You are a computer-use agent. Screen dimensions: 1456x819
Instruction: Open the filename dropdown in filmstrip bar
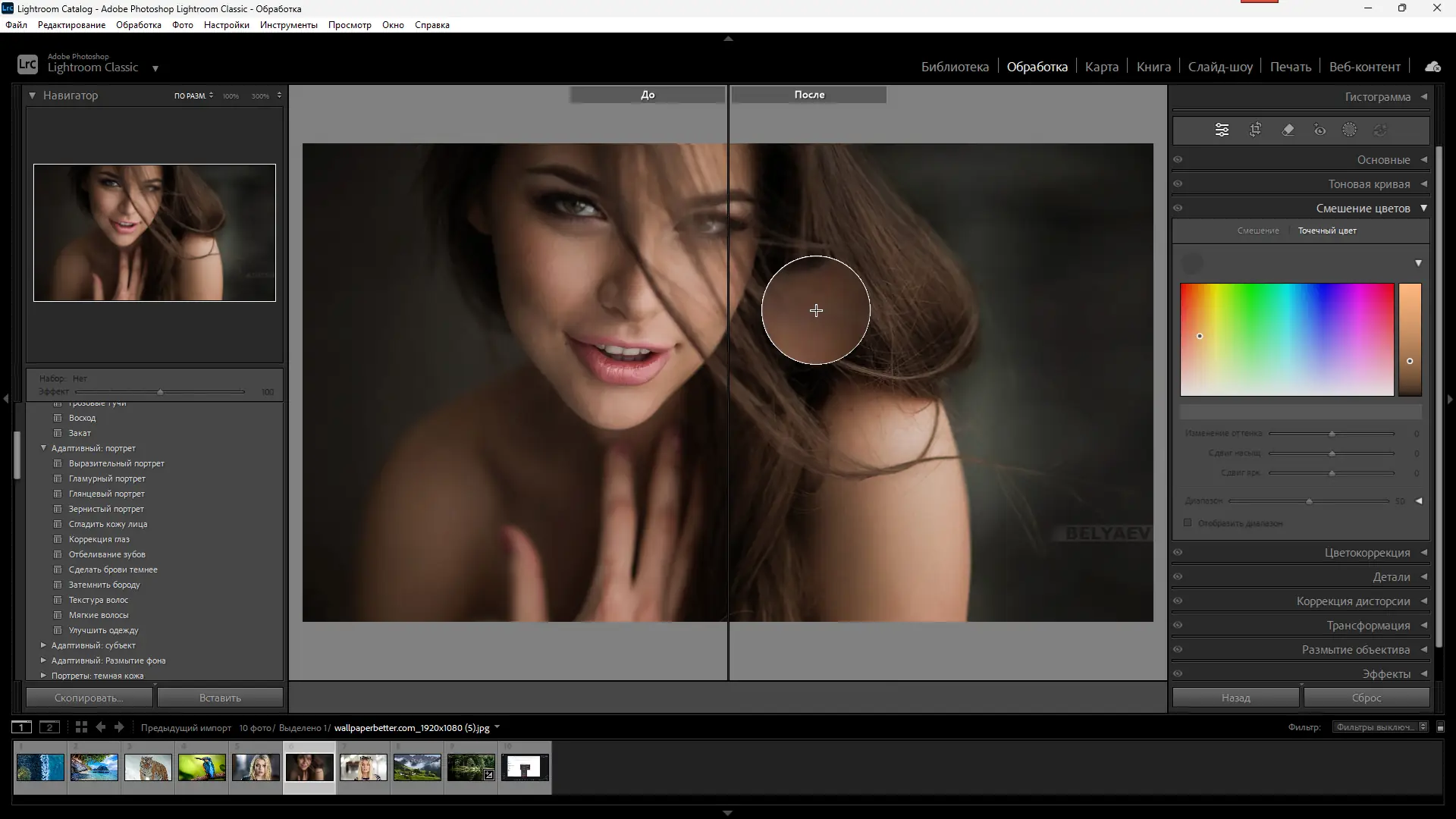[497, 727]
